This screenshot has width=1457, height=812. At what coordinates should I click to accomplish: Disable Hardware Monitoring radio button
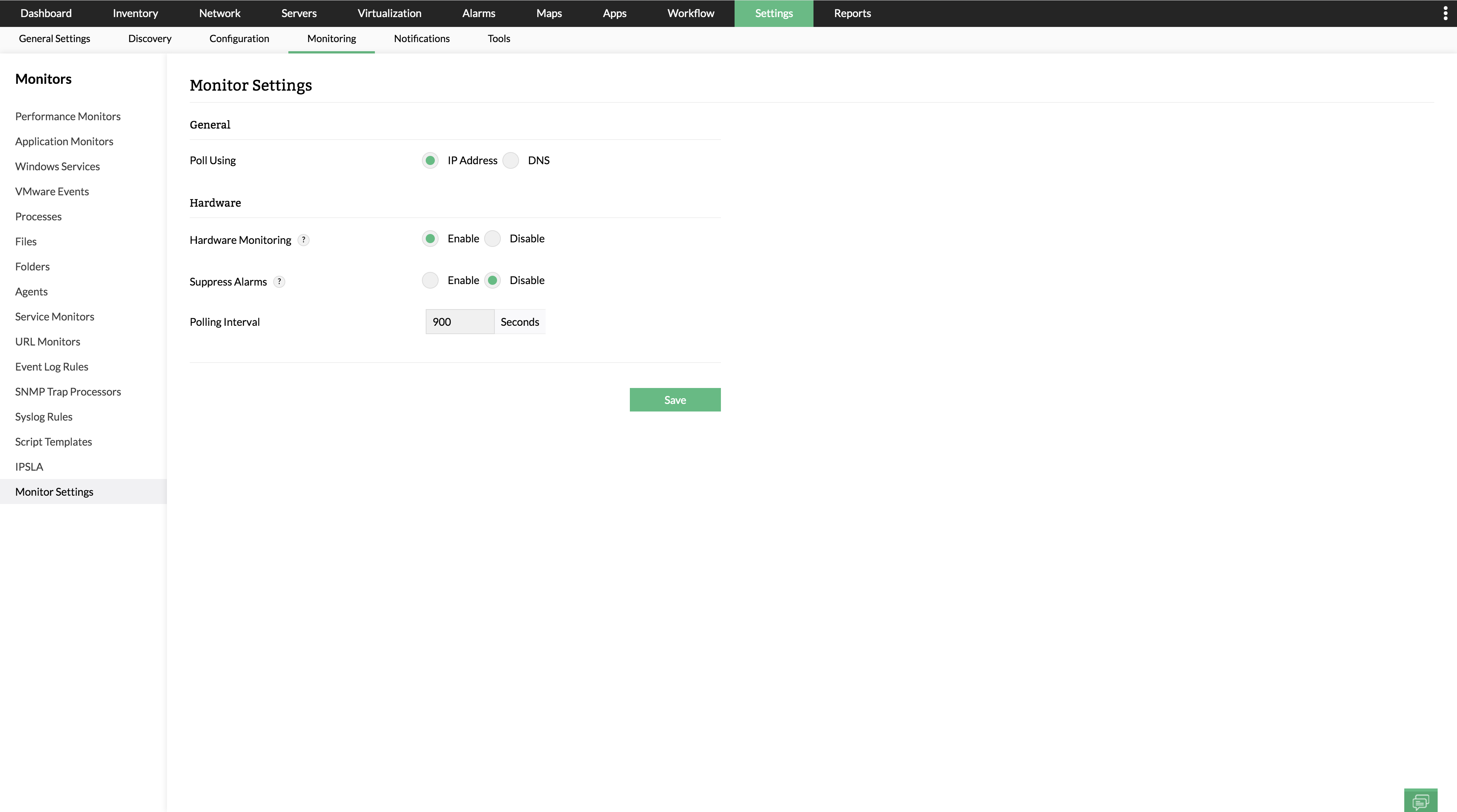(492, 239)
